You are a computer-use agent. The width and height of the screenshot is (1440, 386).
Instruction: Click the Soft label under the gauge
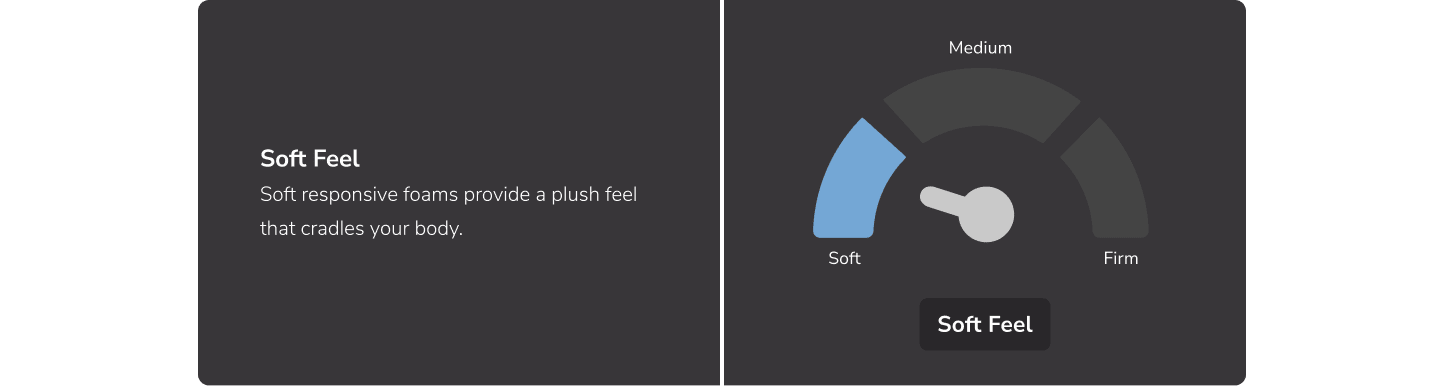tap(844, 258)
